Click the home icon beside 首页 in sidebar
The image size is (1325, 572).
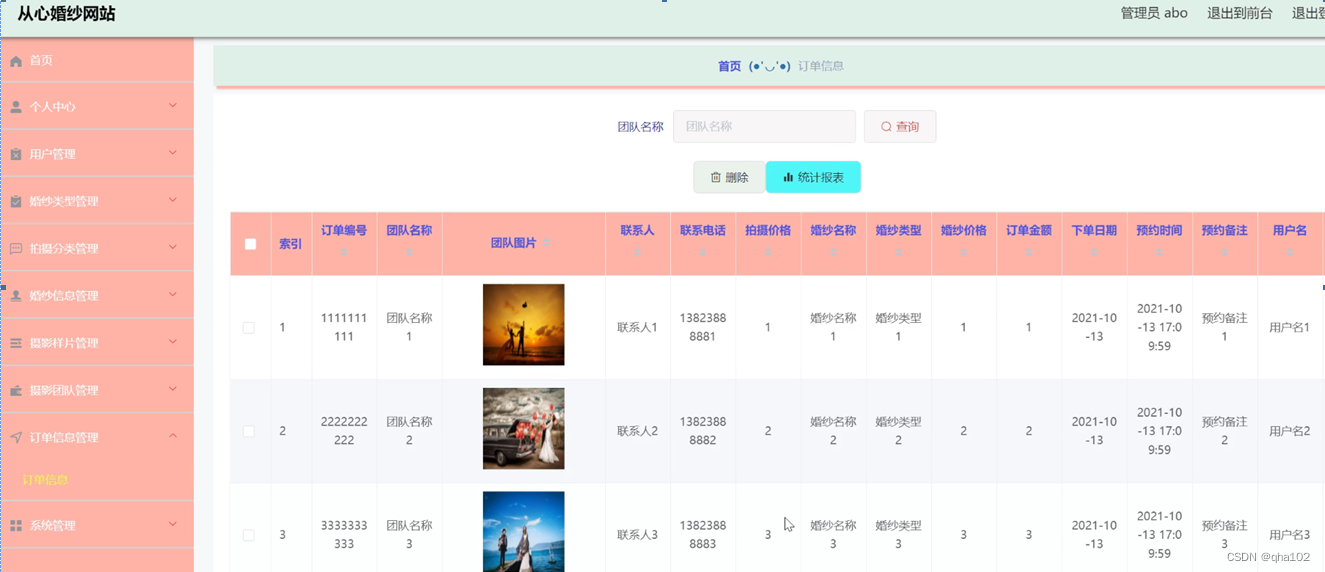(16, 61)
